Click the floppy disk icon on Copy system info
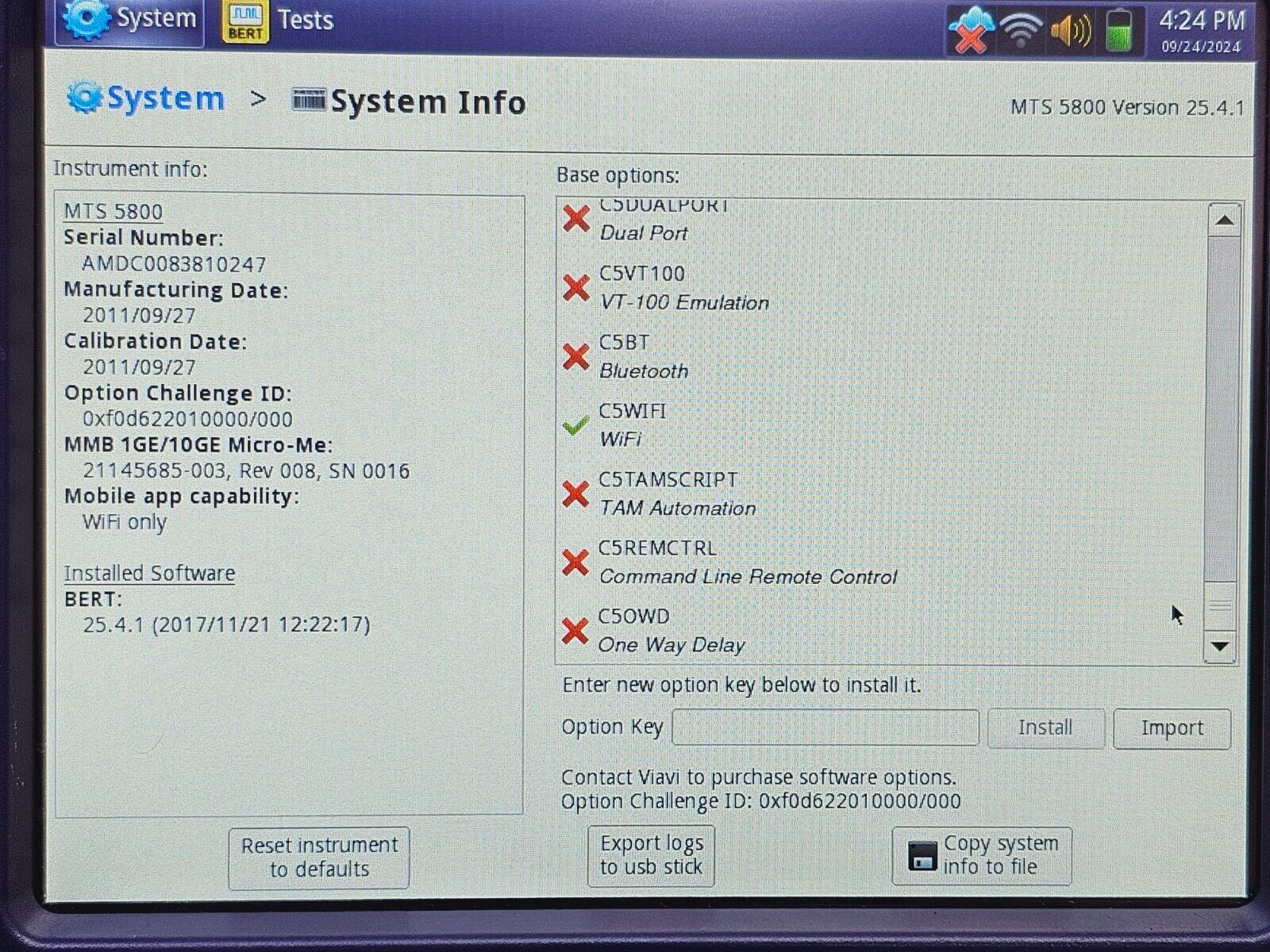The image size is (1270, 952). click(922, 856)
